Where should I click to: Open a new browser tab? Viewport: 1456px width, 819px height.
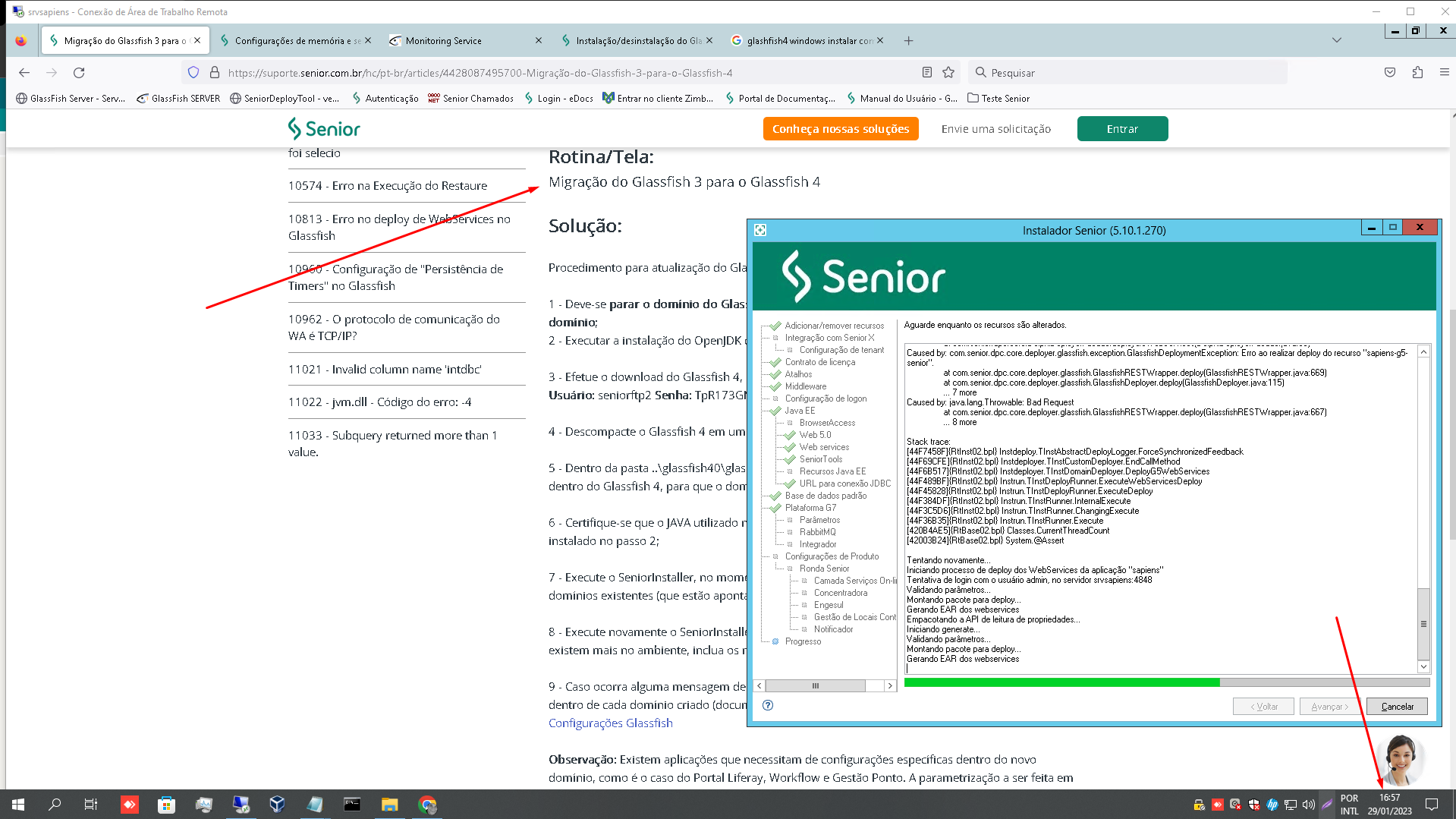pyautogui.click(x=908, y=41)
